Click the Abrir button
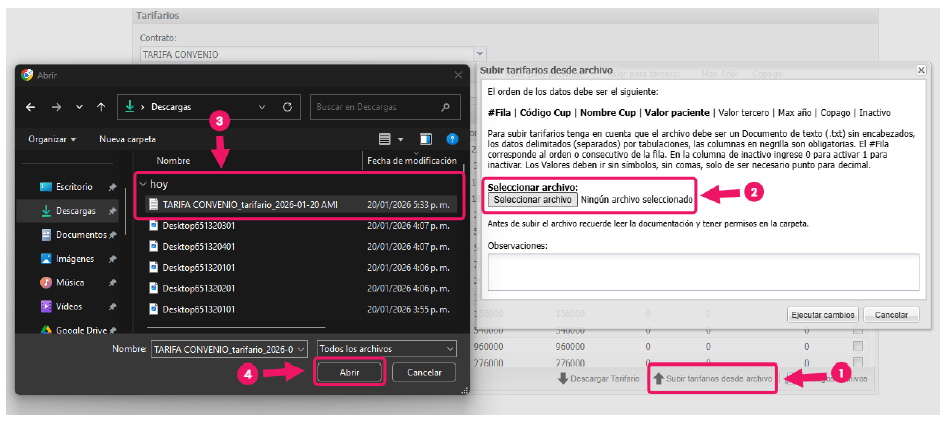 pyautogui.click(x=349, y=373)
